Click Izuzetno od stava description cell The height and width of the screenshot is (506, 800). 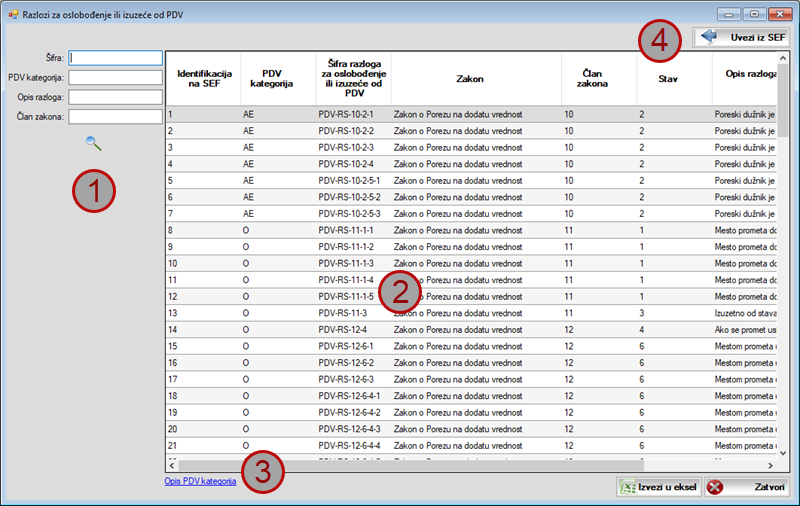click(745, 313)
